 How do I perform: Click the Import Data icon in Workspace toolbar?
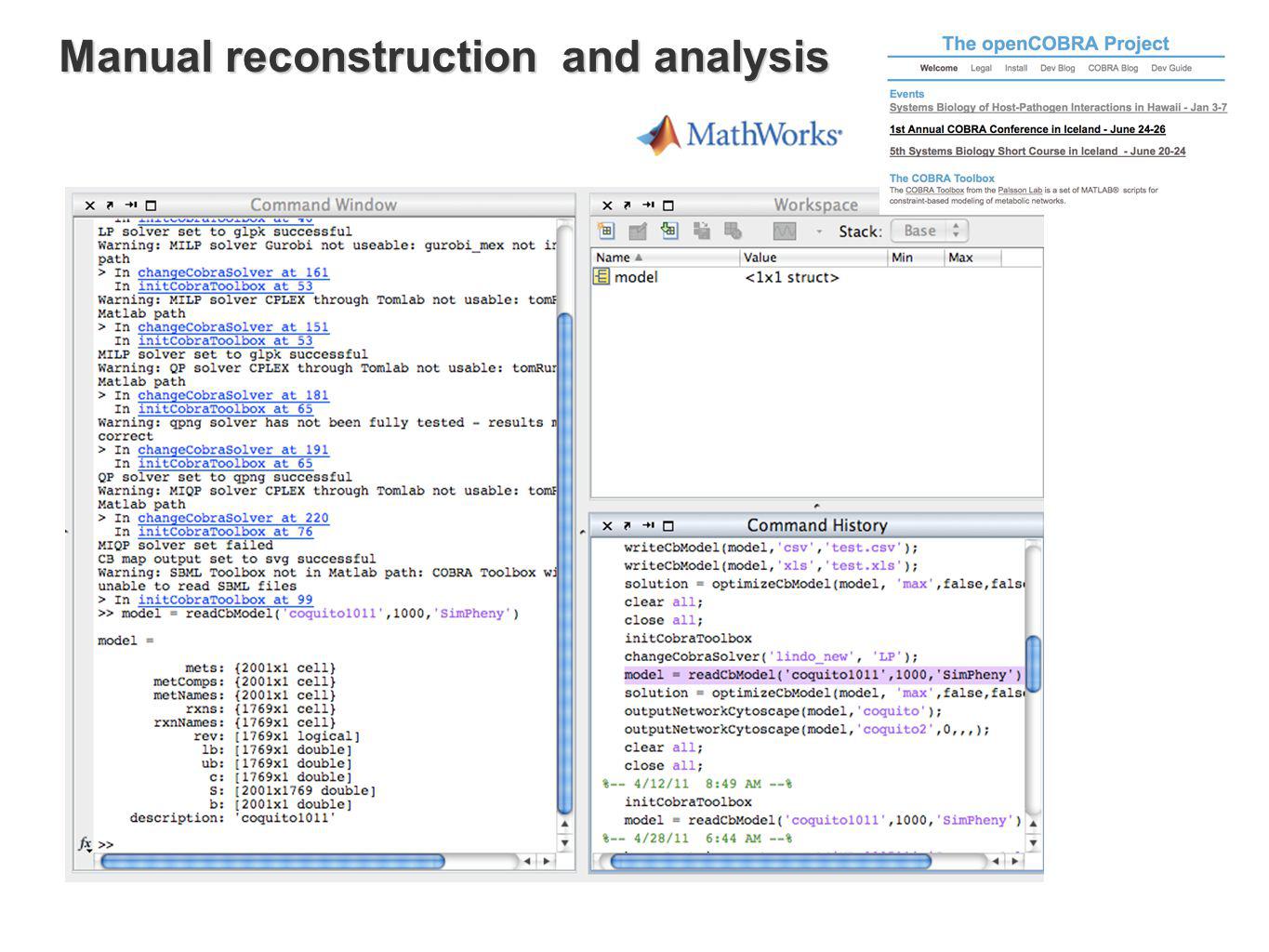click(x=669, y=231)
